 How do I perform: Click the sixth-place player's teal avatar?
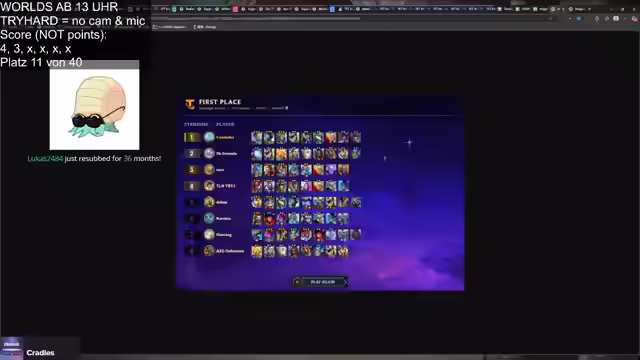[x=209, y=218]
